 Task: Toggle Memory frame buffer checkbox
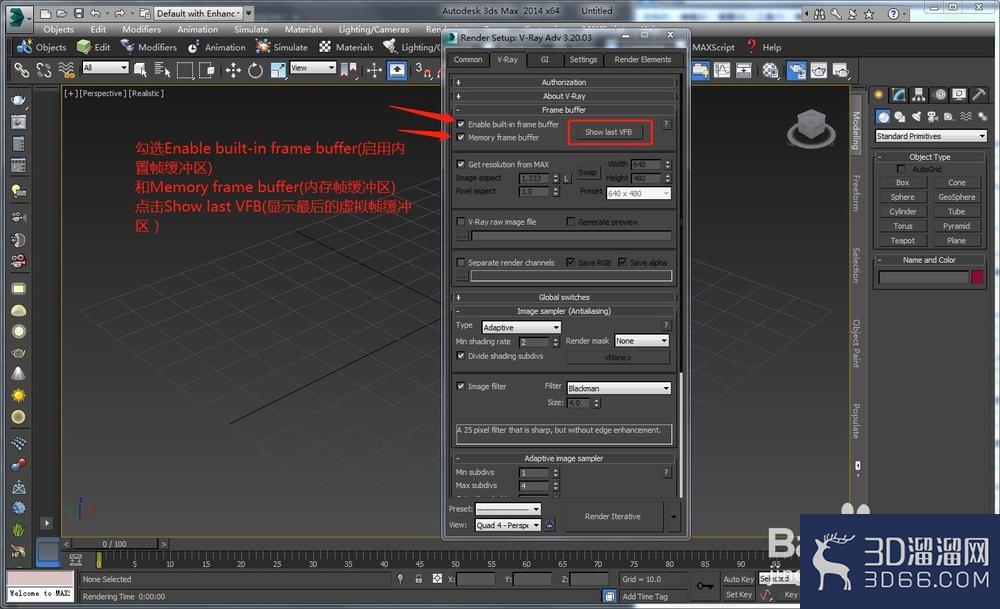(461, 138)
